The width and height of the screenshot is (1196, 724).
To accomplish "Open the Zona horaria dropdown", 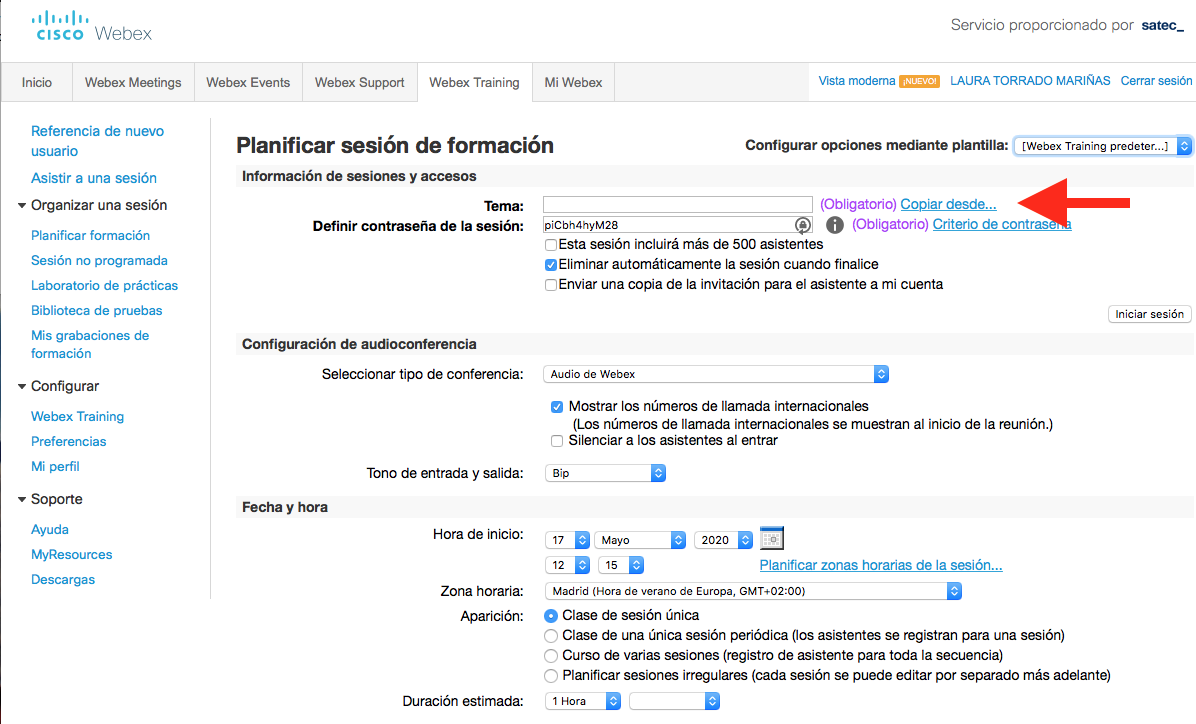I will pyautogui.click(x=752, y=591).
